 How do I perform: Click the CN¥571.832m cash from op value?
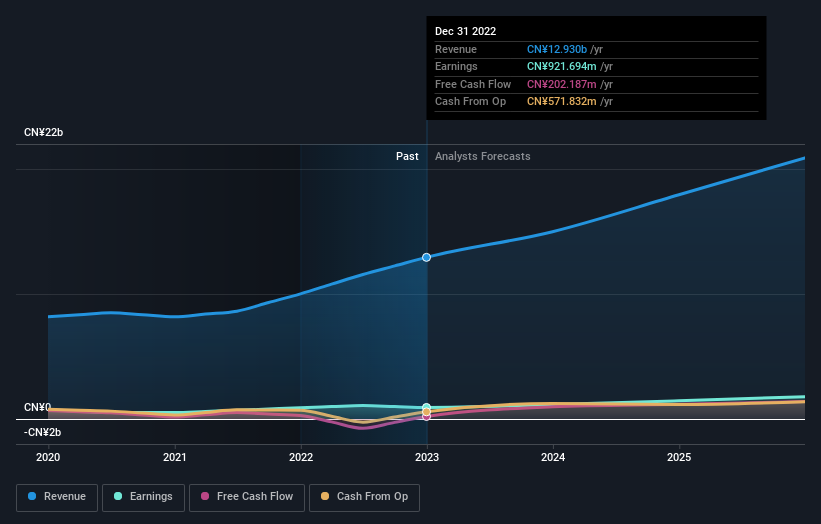click(x=561, y=102)
